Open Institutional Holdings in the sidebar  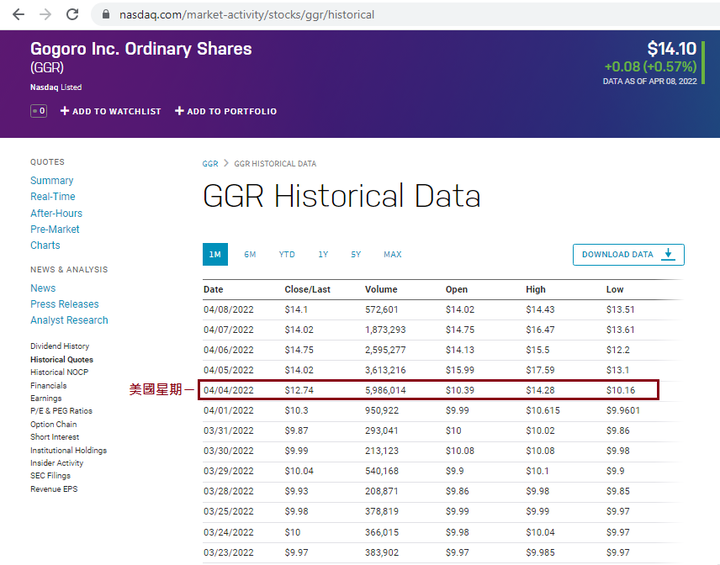(68, 450)
